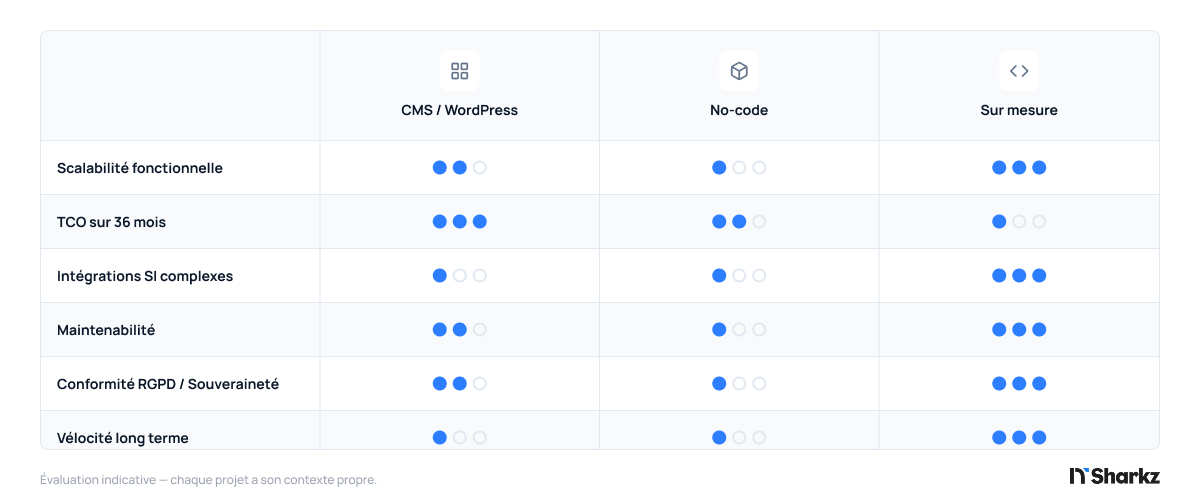Click the Évaluation indicative footnote text

coord(208,480)
